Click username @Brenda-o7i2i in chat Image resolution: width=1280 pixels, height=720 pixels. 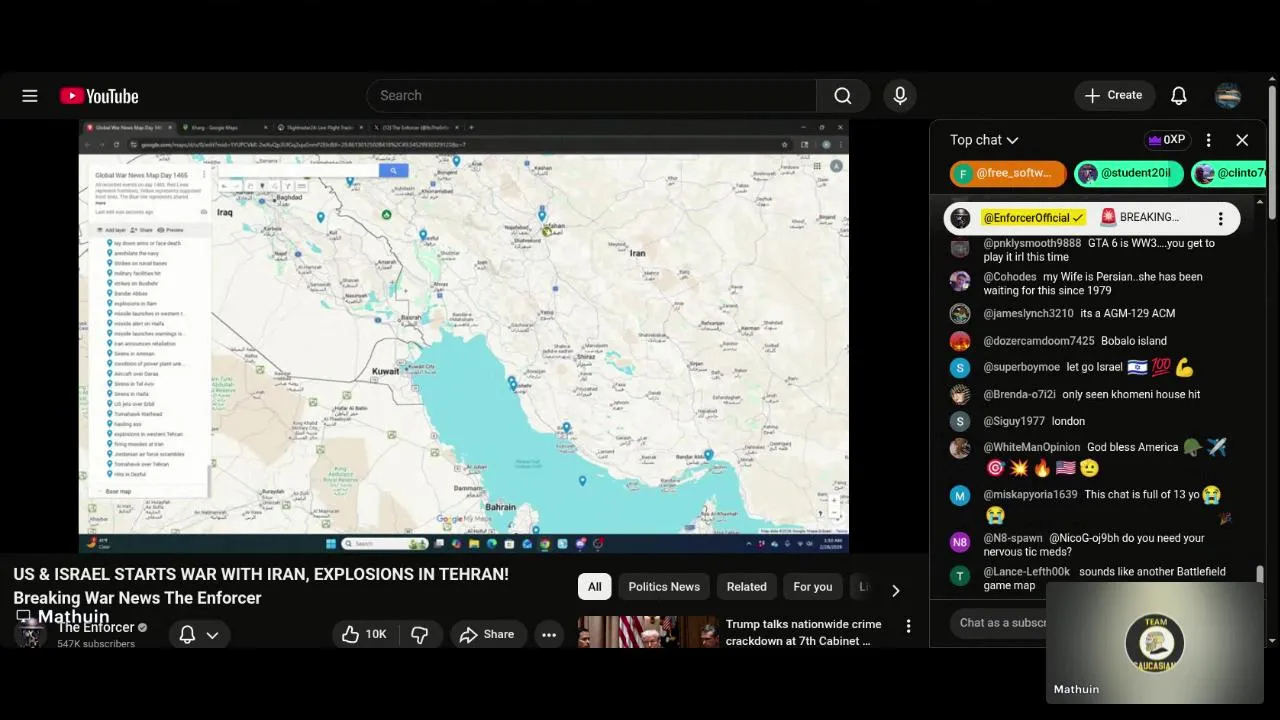(1019, 394)
